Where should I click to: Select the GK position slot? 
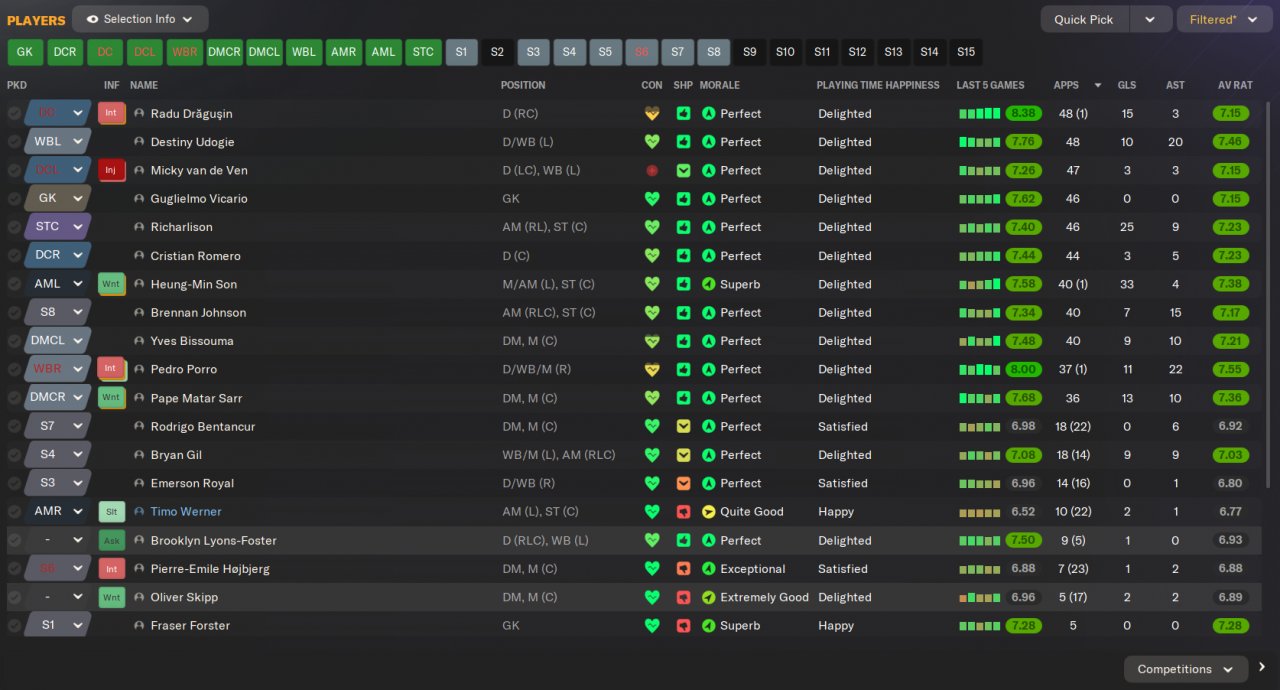pyautogui.click(x=26, y=52)
